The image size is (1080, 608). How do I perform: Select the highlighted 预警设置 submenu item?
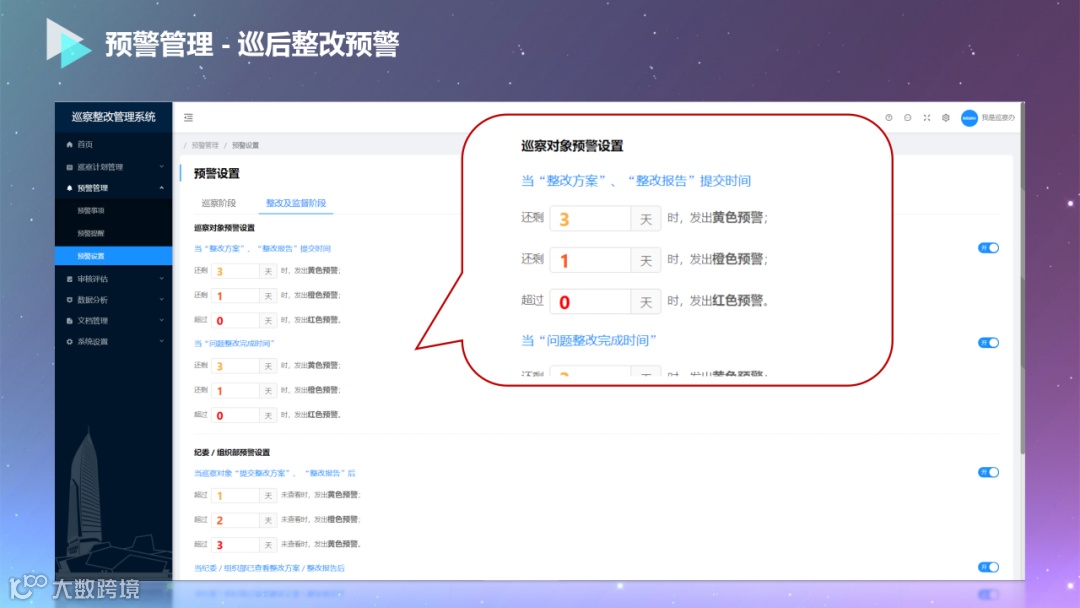pos(114,255)
